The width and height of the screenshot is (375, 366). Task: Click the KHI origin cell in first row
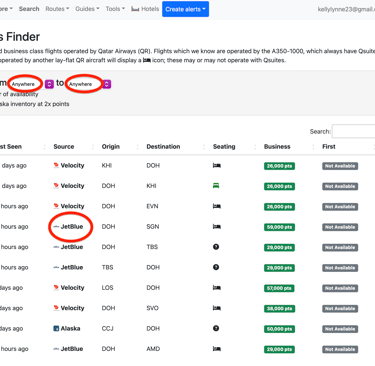[107, 165]
